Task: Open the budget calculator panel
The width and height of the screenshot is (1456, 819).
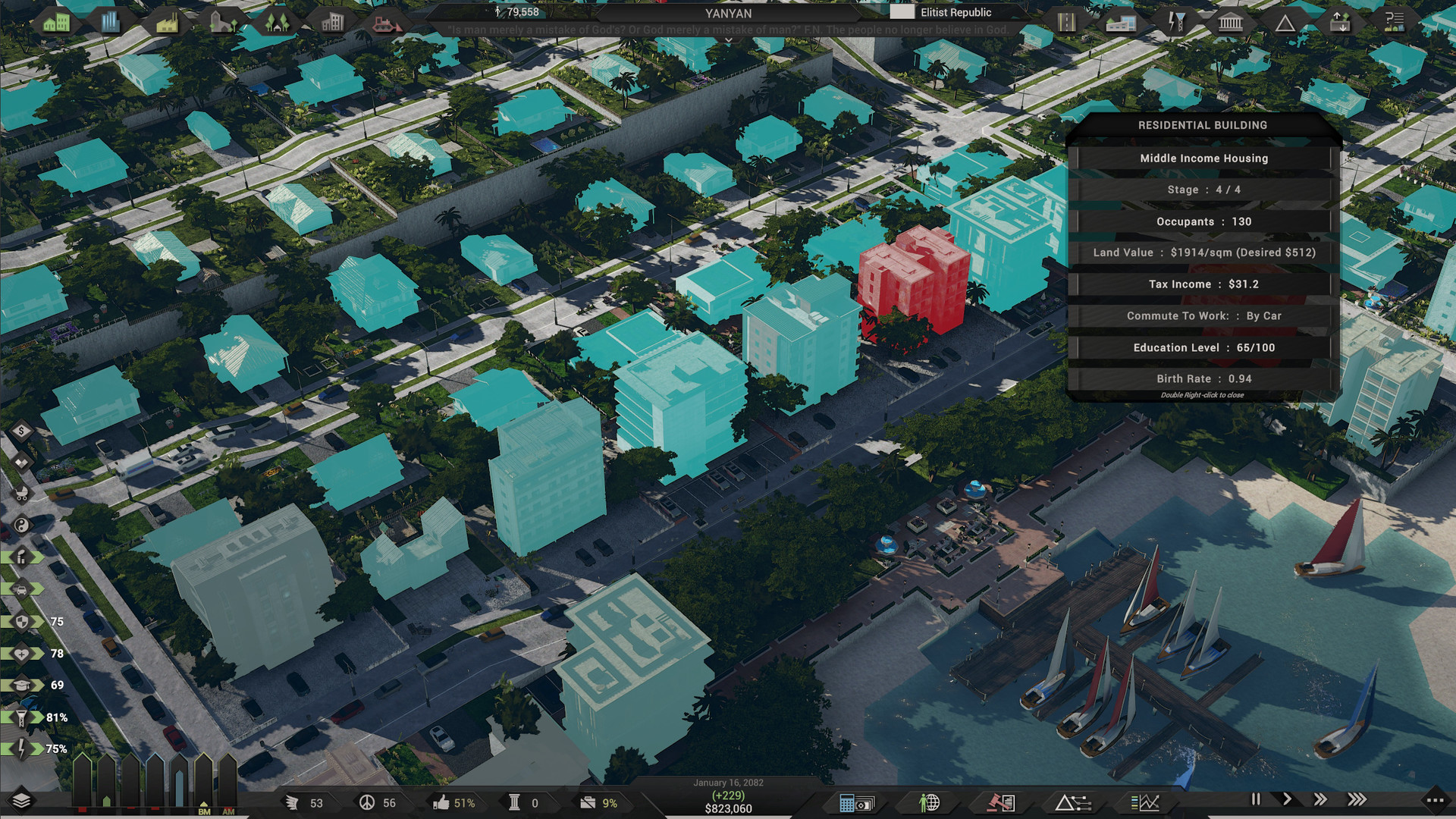Action: (x=856, y=802)
